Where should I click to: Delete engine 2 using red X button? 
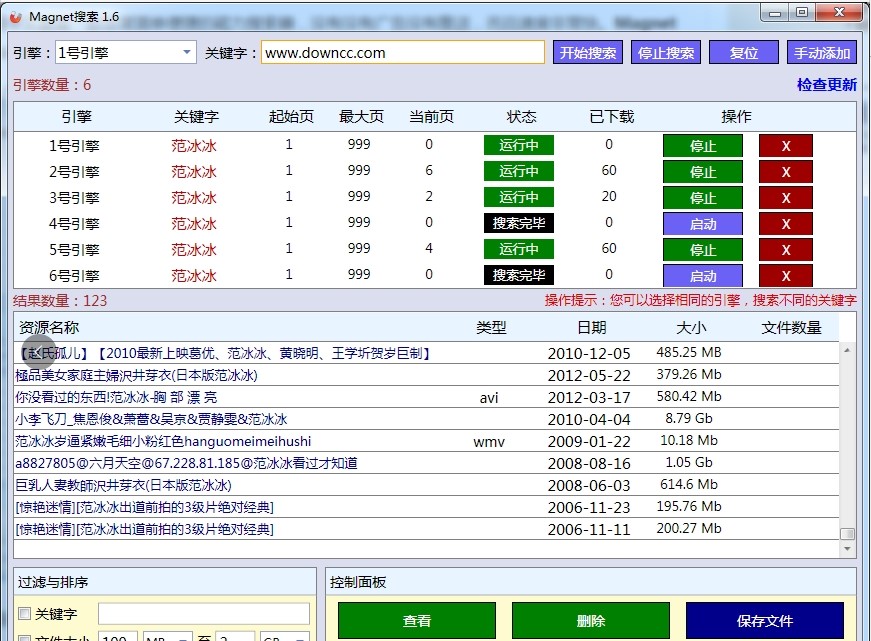(x=785, y=172)
